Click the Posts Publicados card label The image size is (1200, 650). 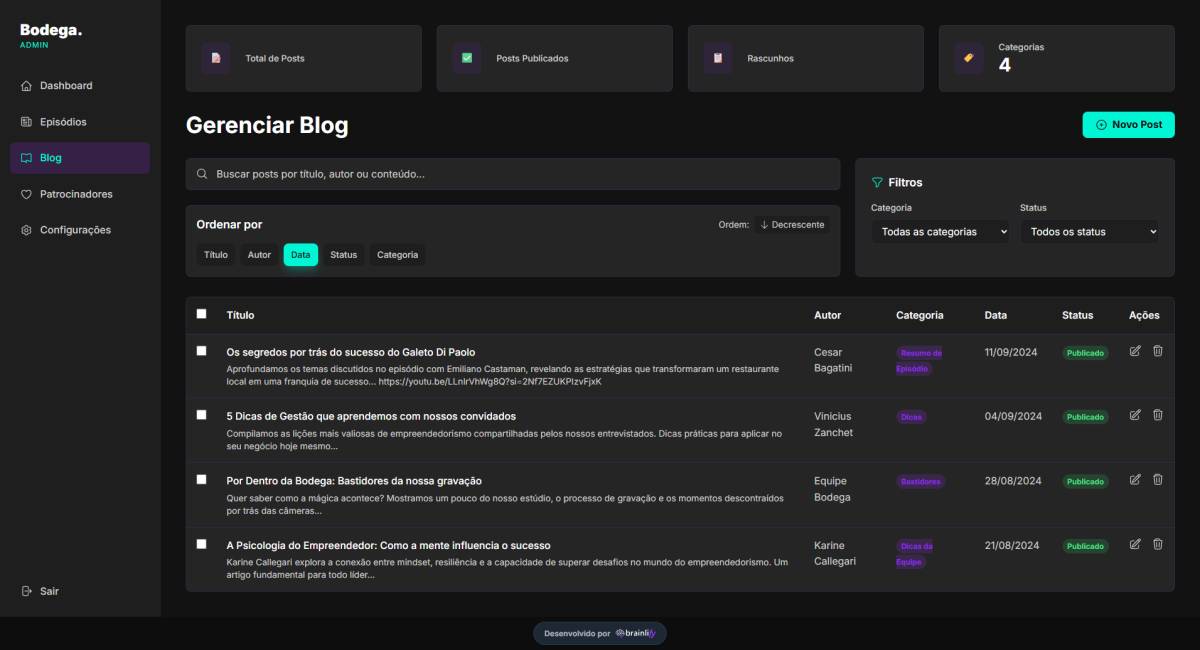click(x=532, y=59)
